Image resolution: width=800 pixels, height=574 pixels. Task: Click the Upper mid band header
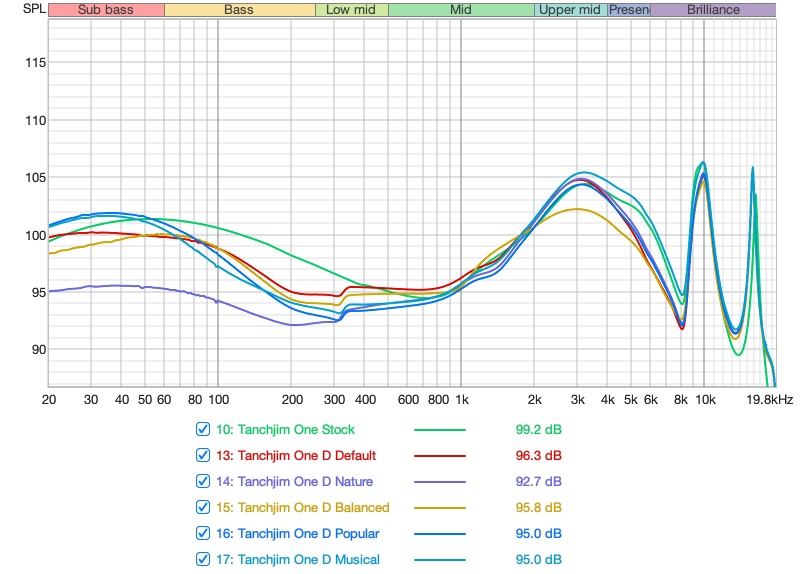(570, 10)
